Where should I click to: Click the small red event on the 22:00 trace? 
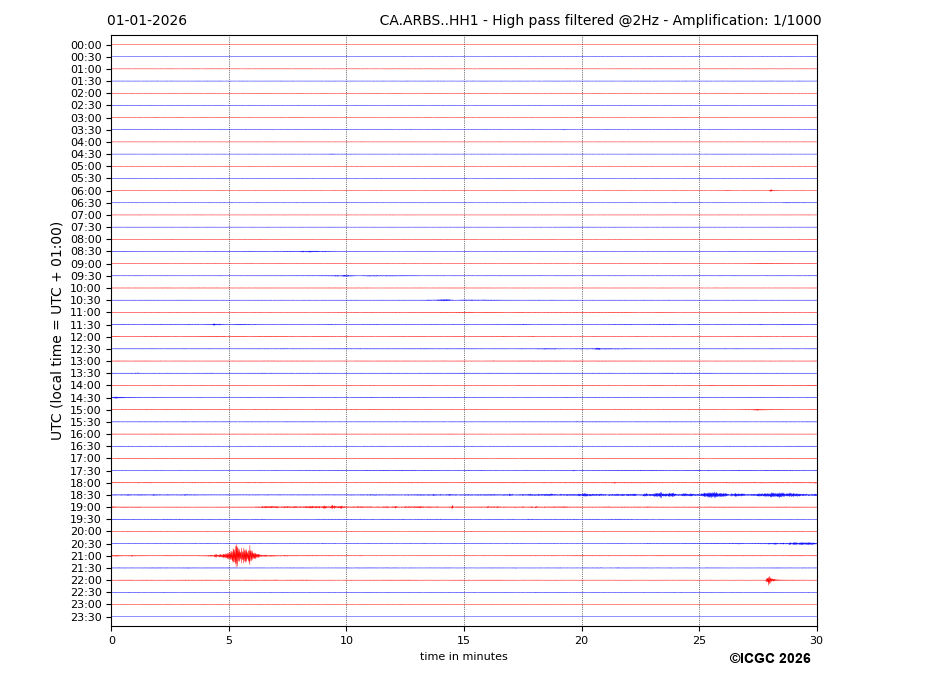[x=769, y=580]
